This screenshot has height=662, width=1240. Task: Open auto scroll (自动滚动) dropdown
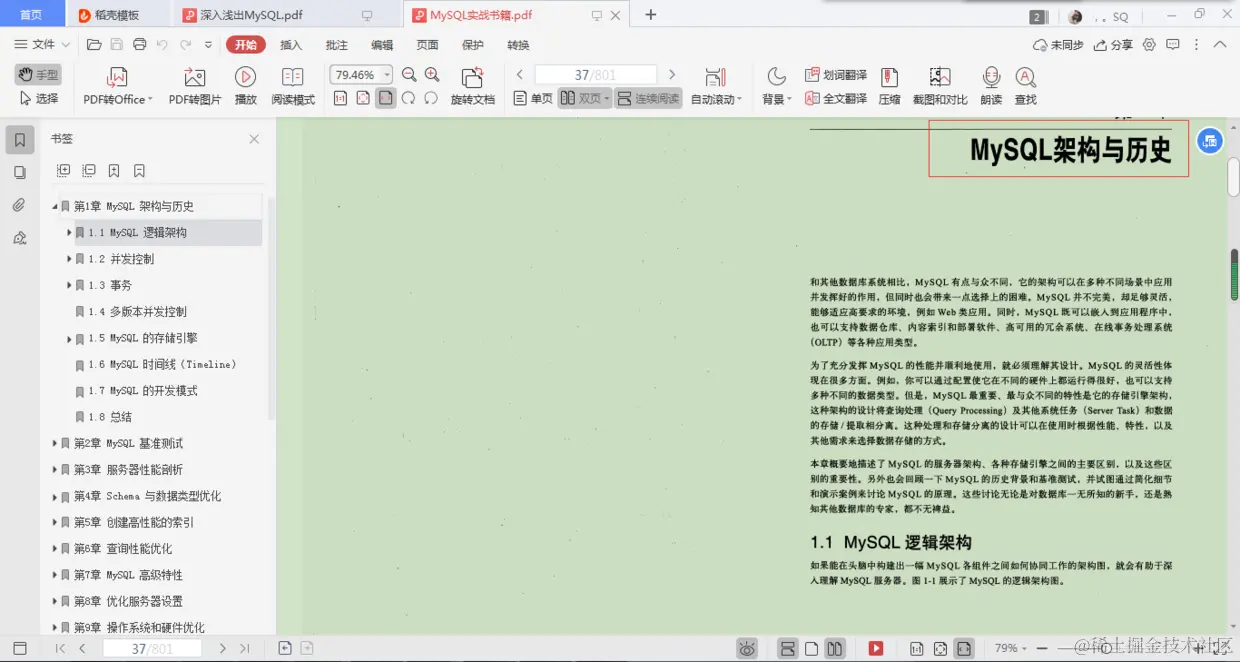[716, 86]
